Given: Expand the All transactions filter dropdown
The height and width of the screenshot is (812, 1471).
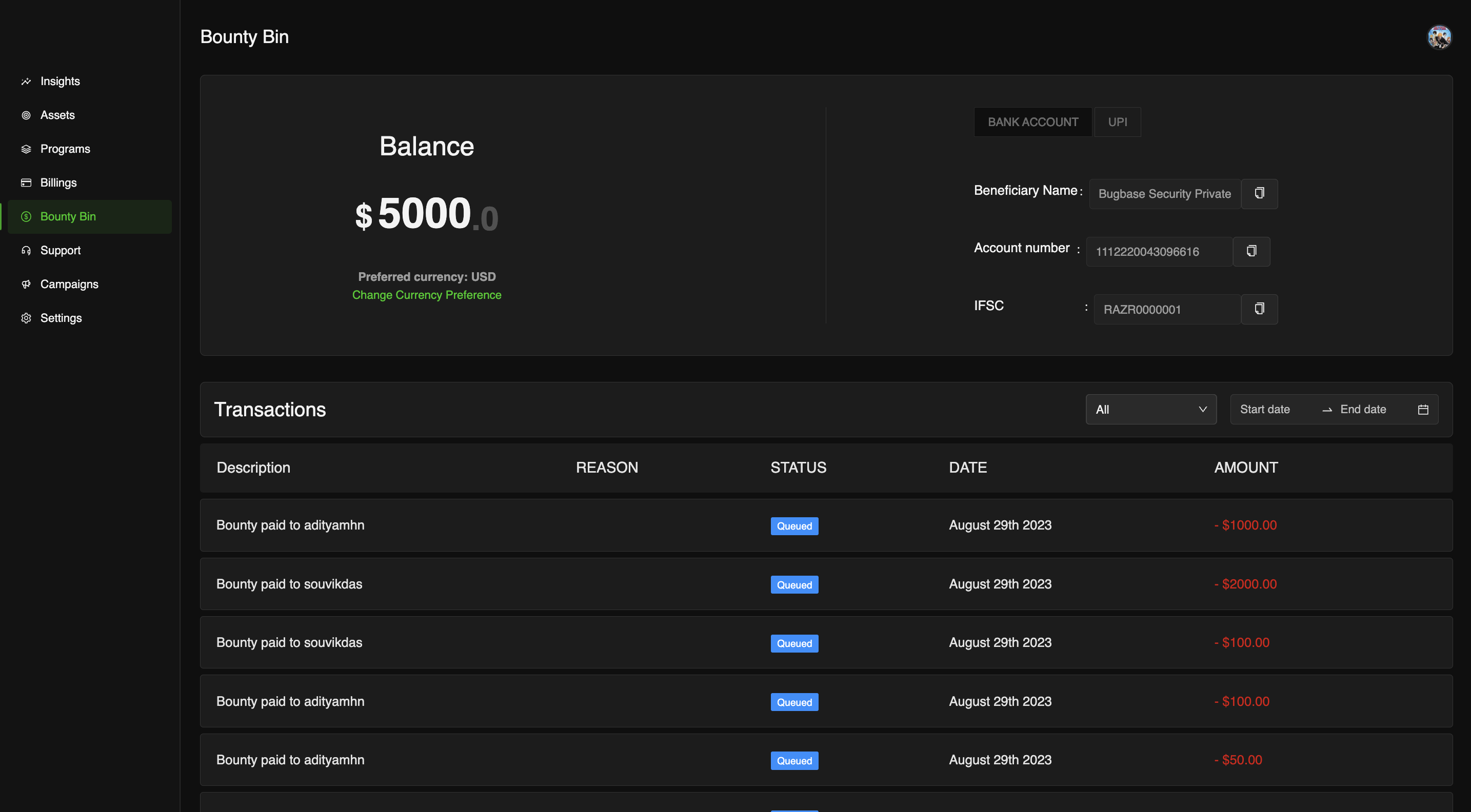Looking at the screenshot, I should tap(1150, 409).
